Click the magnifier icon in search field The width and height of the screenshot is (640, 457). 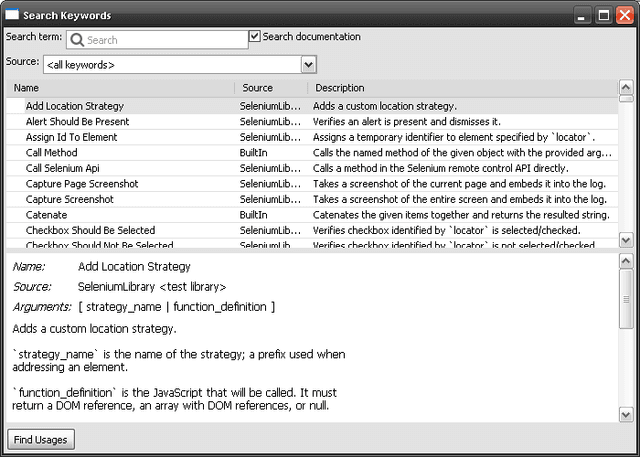[x=77, y=40]
